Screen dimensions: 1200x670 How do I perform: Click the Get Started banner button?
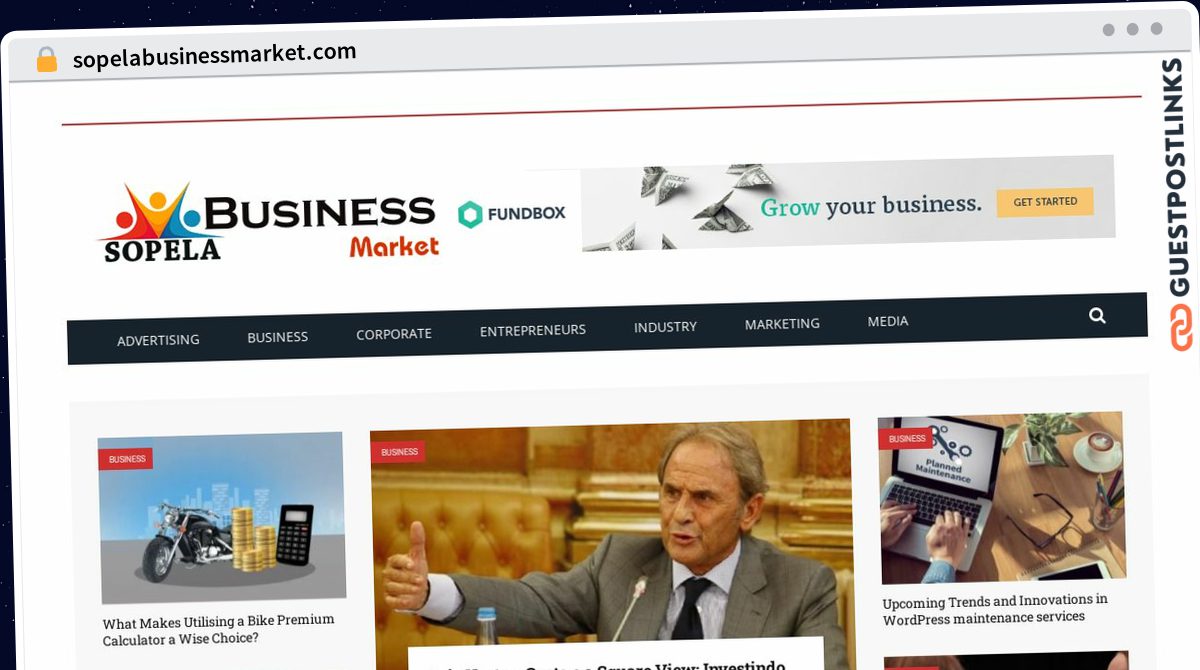point(1045,202)
